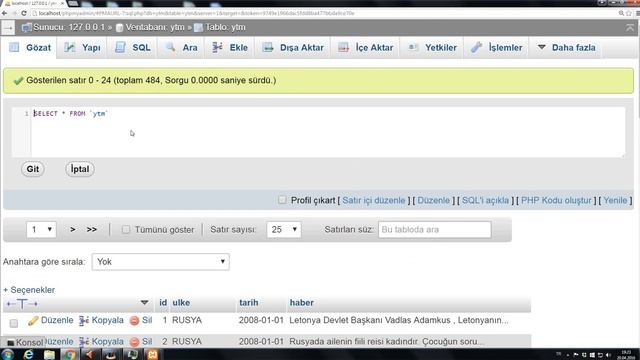This screenshot has height=360, width=640.
Task: Click the full texts toggle arrows icon
Action: point(22,303)
